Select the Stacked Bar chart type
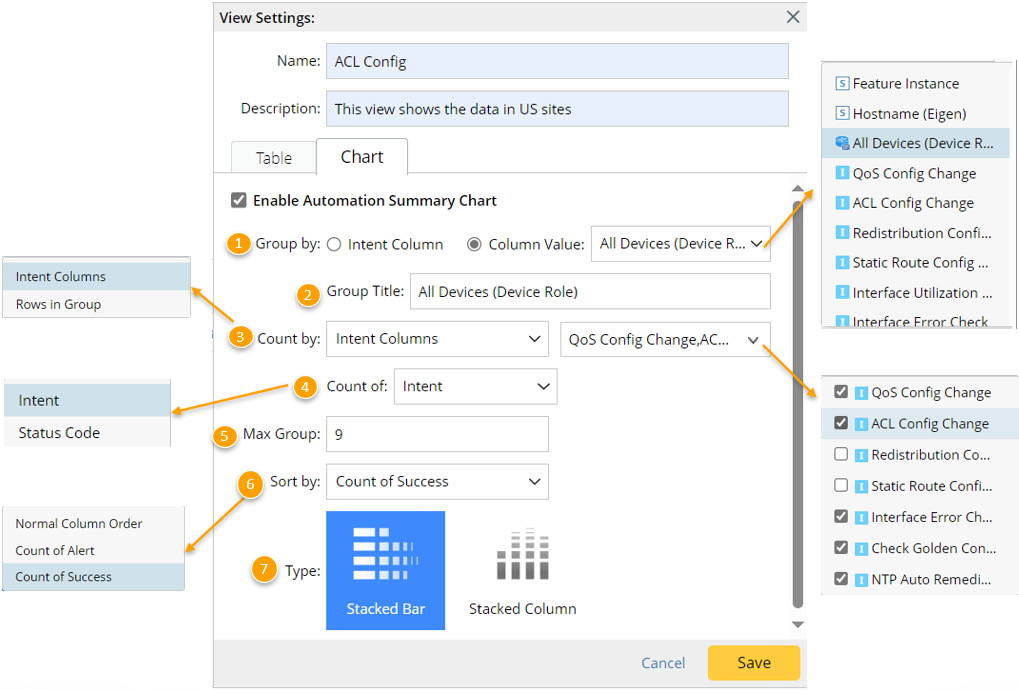The image size is (1019, 690). tap(385, 570)
